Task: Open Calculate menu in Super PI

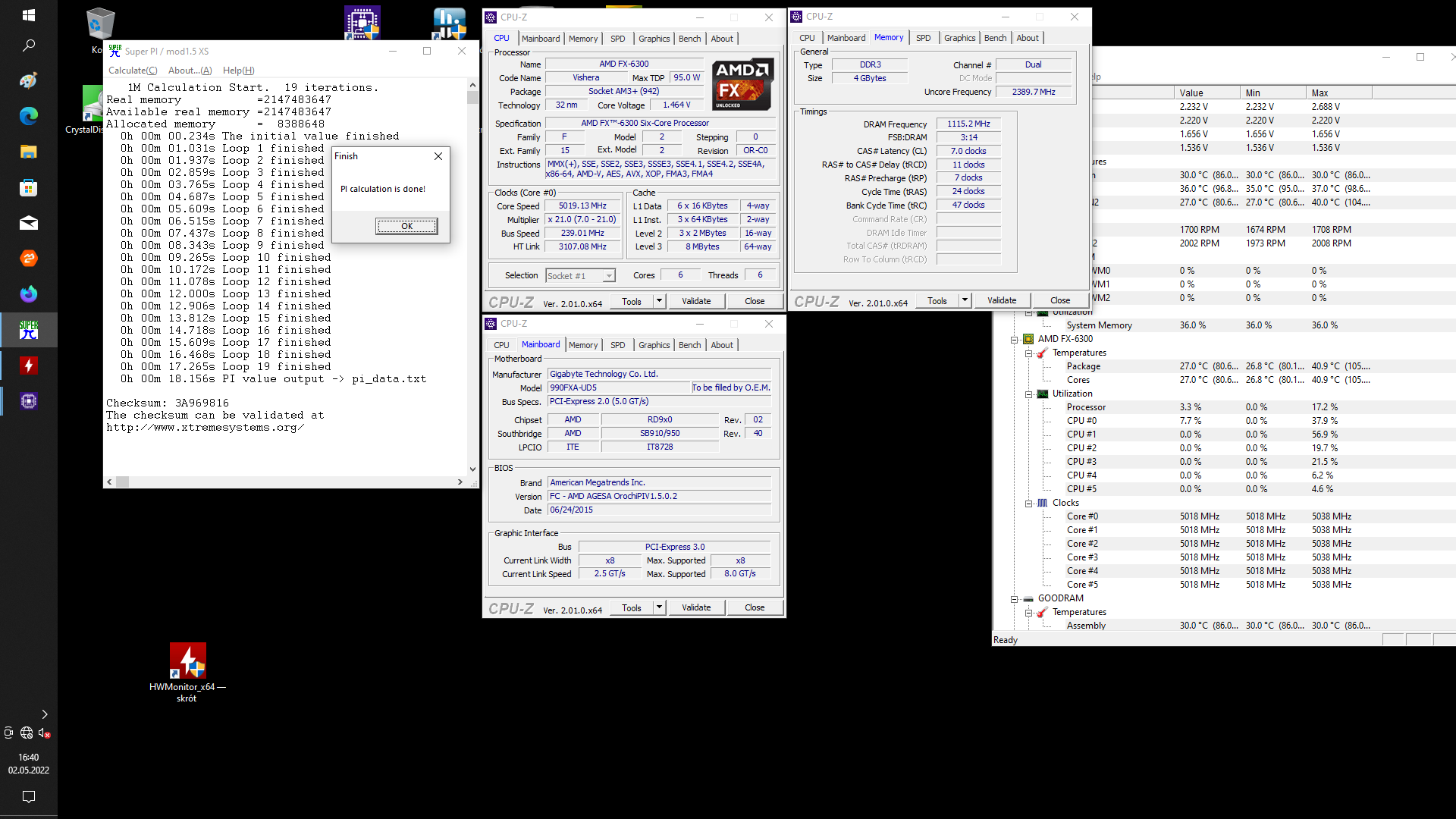Action: (x=133, y=71)
